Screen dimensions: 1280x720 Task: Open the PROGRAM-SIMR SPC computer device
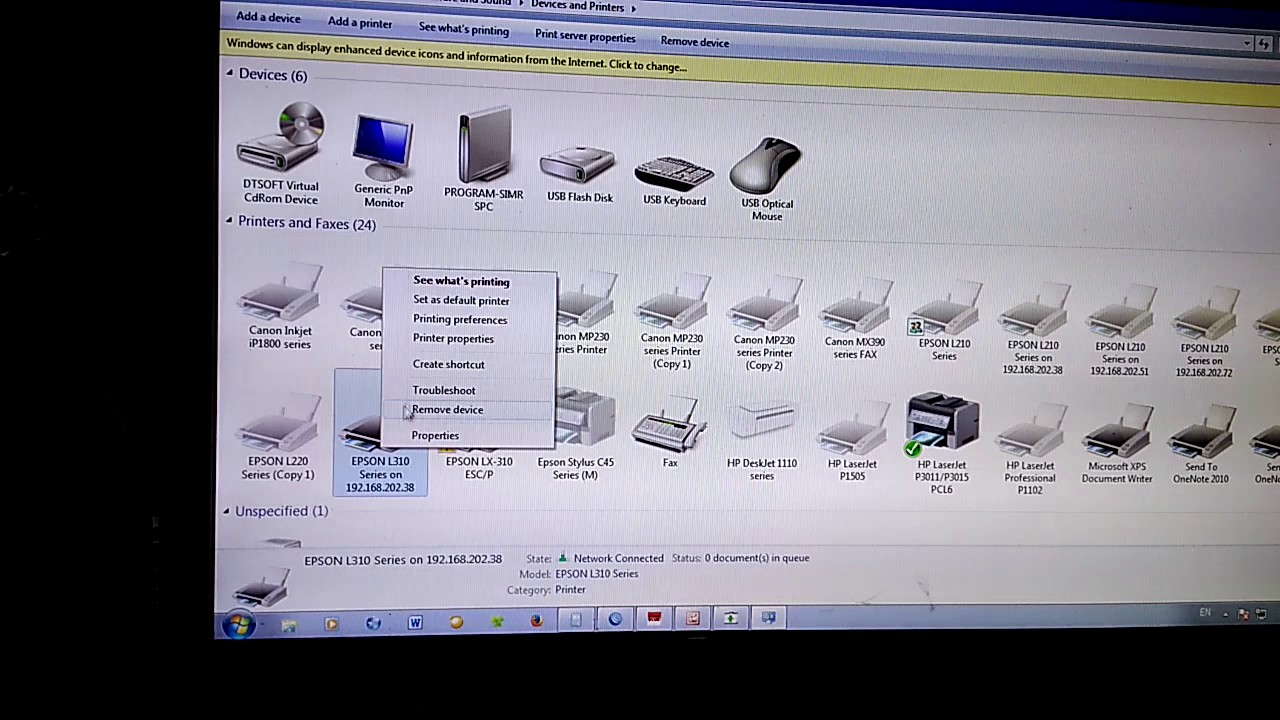click(484, 160)
